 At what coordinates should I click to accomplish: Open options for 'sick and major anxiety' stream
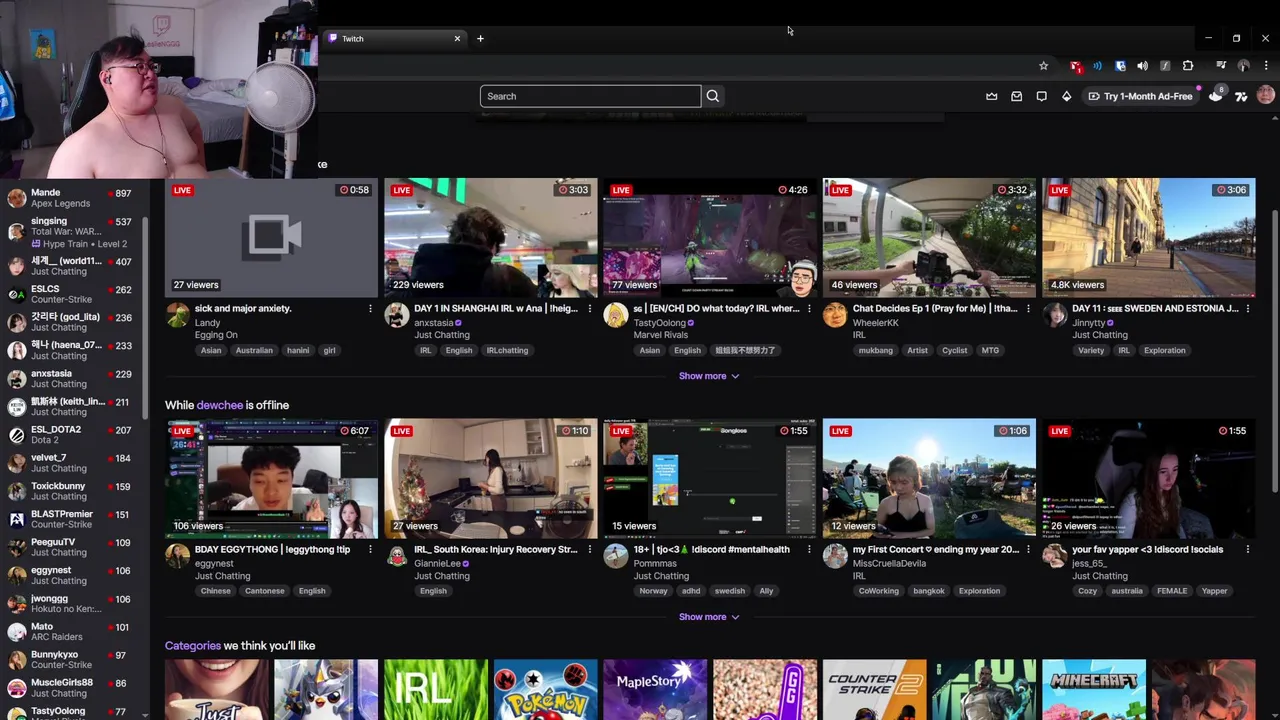(x=370, y=309)
